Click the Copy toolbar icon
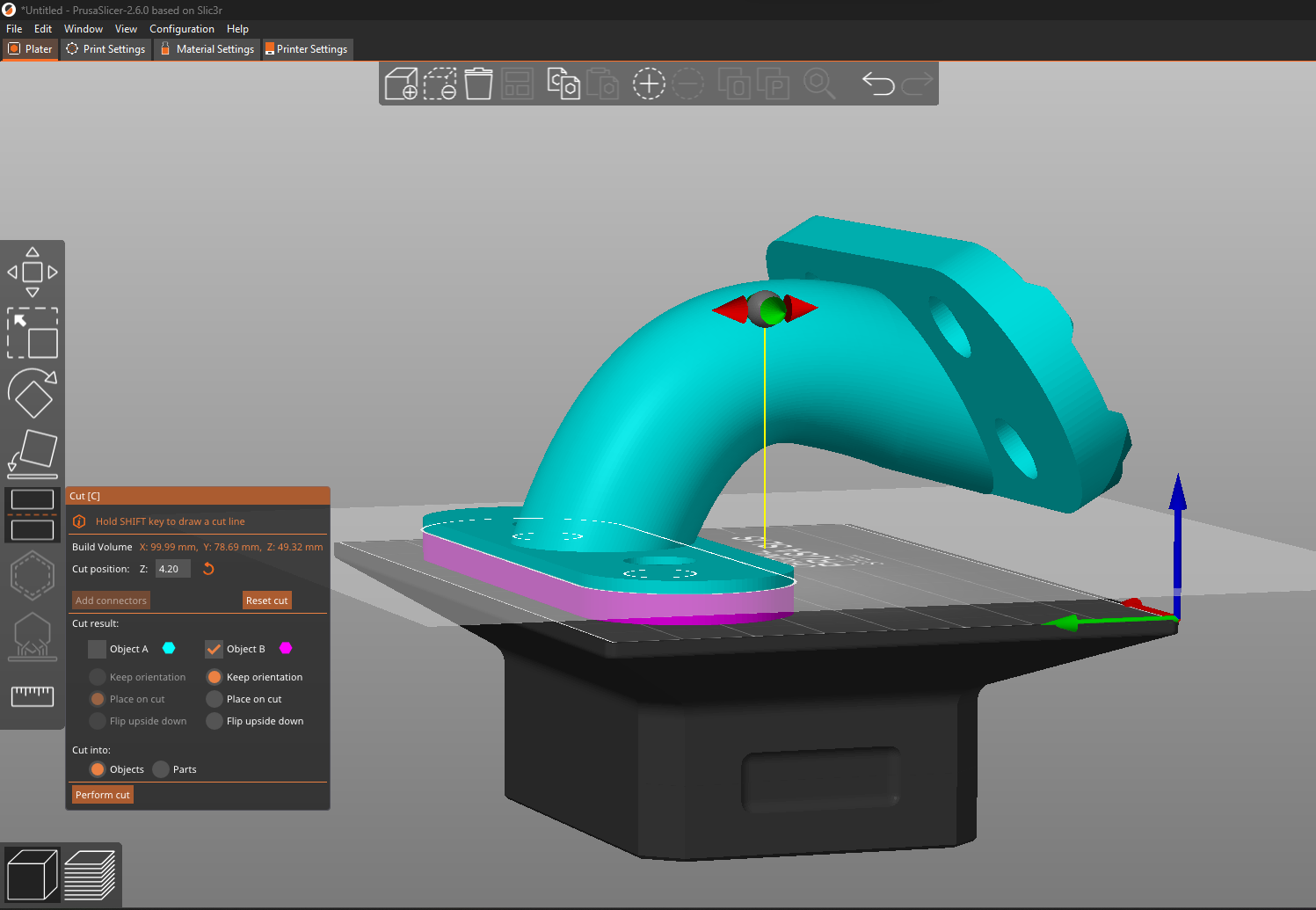The width and height of the screenshot is (1316, 910). click(563, 84)
